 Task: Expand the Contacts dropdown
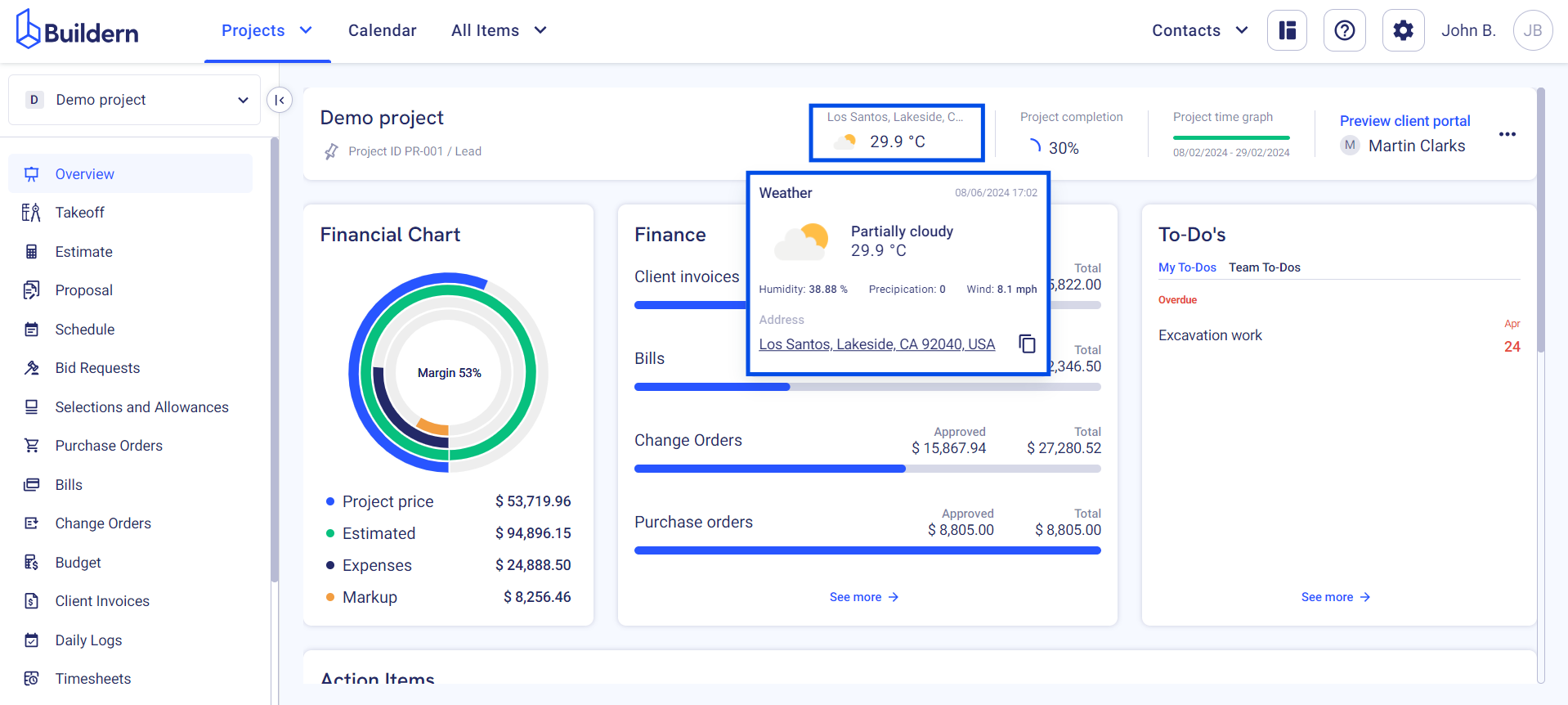tap(1200, 30)
